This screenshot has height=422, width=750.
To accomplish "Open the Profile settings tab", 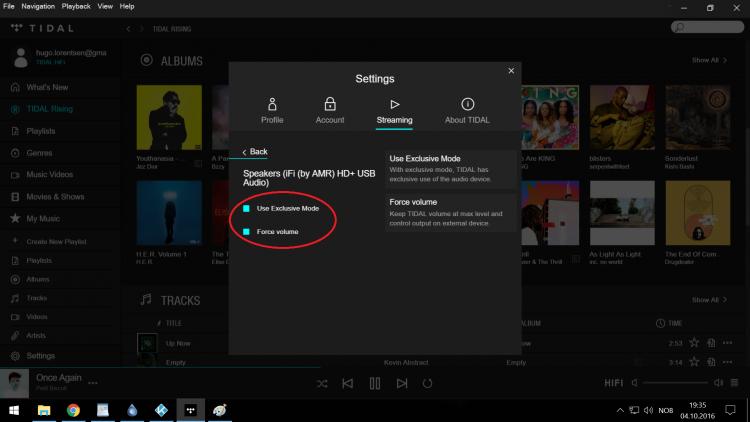I will [272, 111].
